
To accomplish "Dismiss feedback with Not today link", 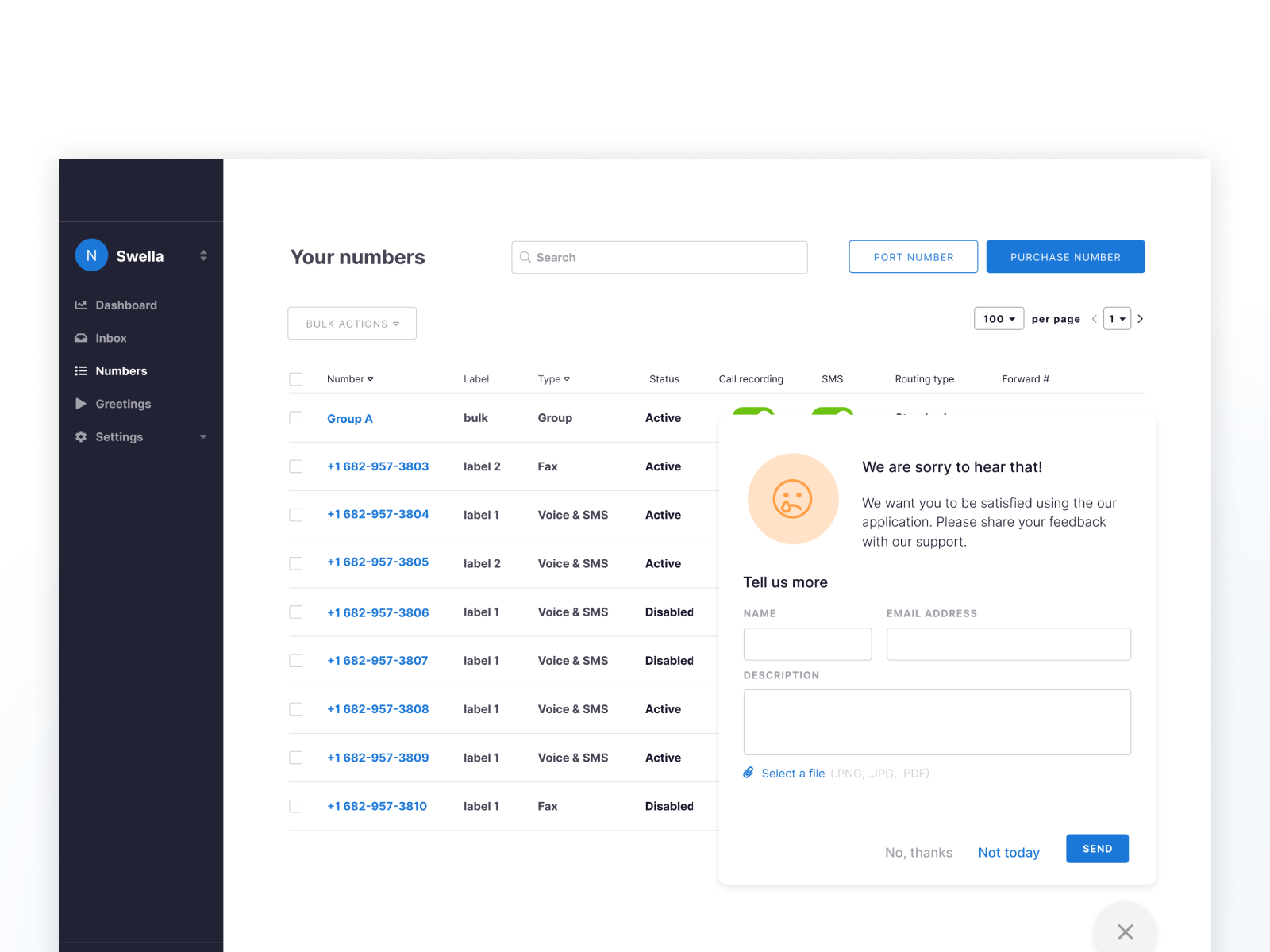I will (1008, 852).
